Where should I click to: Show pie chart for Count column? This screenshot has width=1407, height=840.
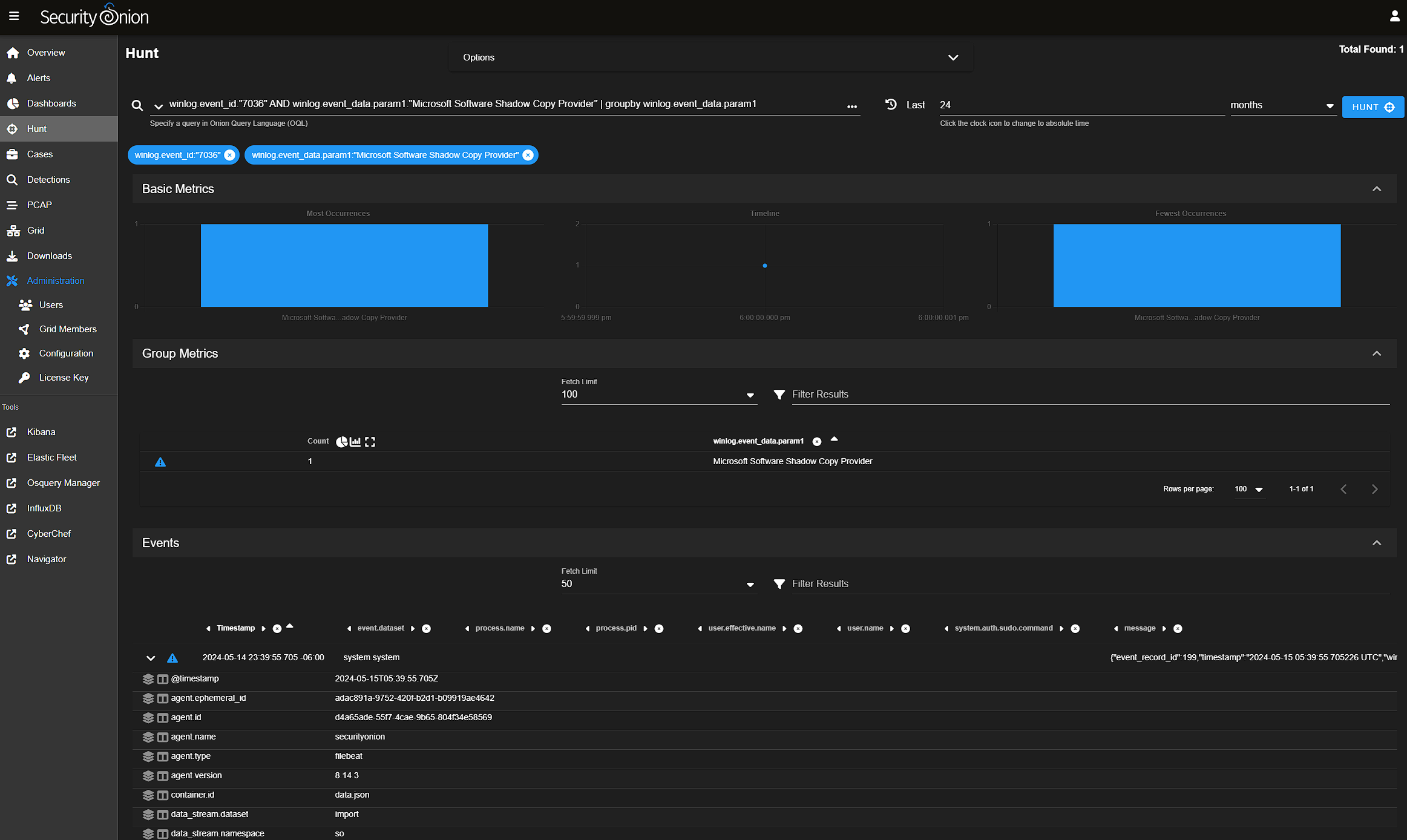pyautogui.click(x=341, y=442)
